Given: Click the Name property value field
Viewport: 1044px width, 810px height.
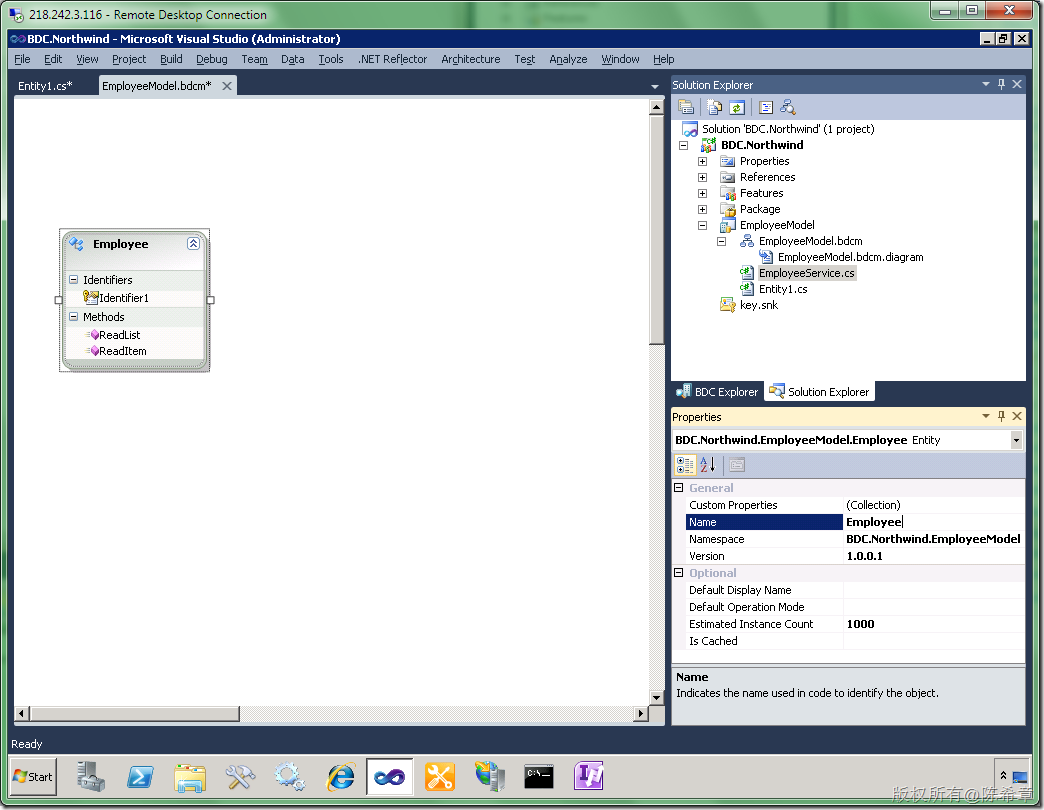Looking at the screenshot, I should pos(933,522).
